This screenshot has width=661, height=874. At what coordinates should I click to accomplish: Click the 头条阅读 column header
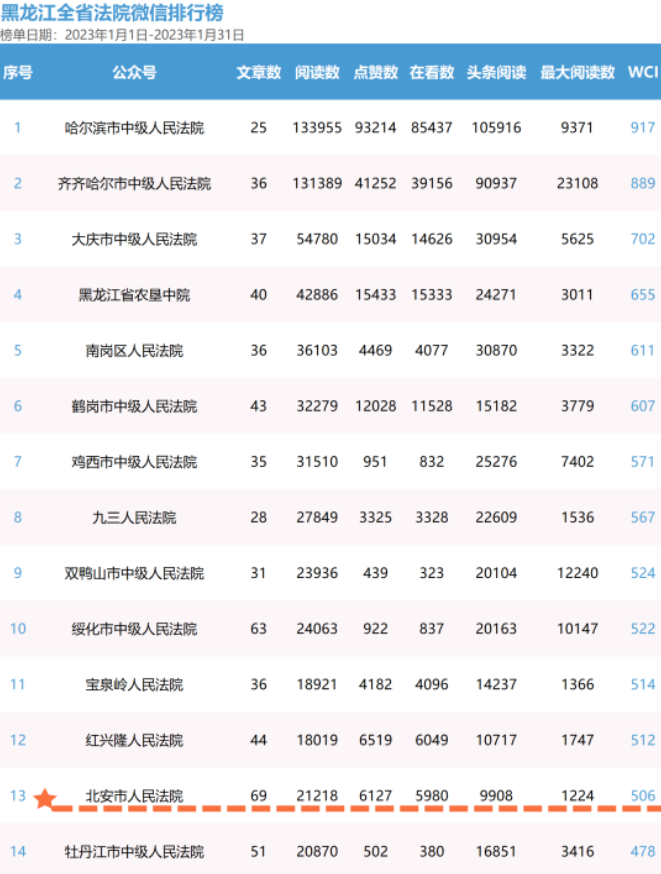click(x=497, y=72)
